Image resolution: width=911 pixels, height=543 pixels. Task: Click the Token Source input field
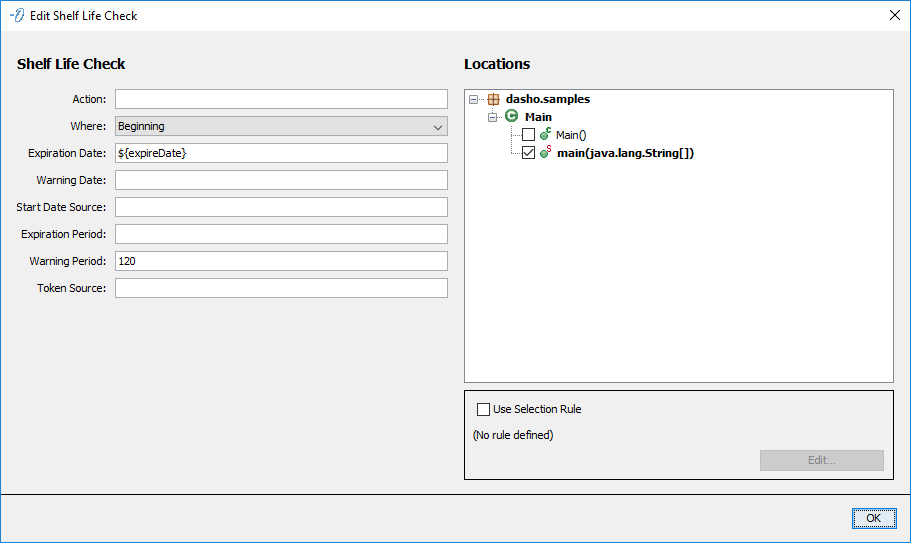(x=281, y=288)
